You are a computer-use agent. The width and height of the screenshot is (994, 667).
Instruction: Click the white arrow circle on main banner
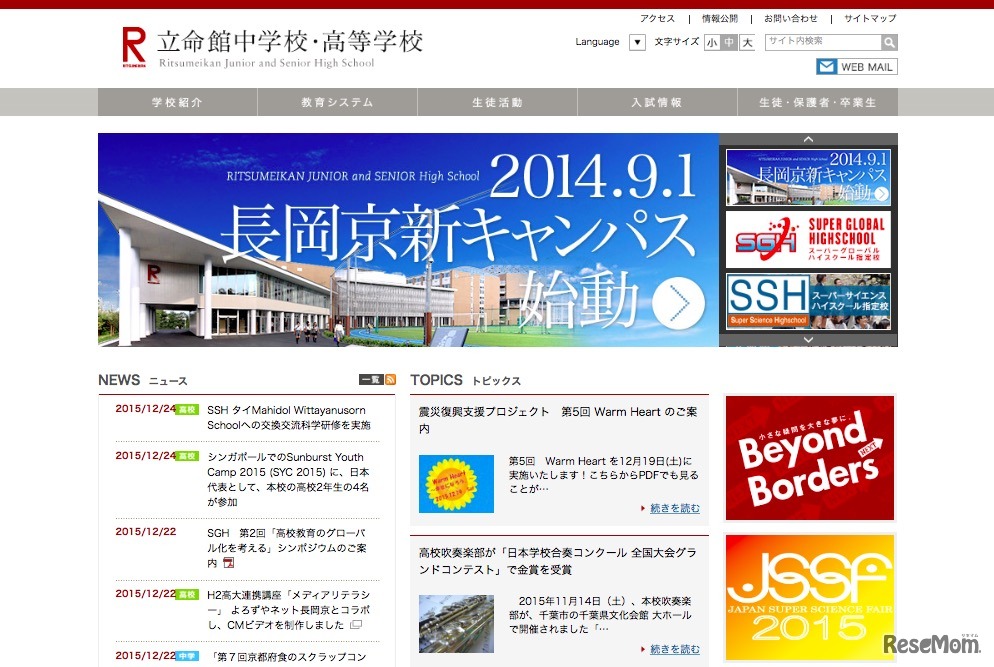tap(678, 303)
